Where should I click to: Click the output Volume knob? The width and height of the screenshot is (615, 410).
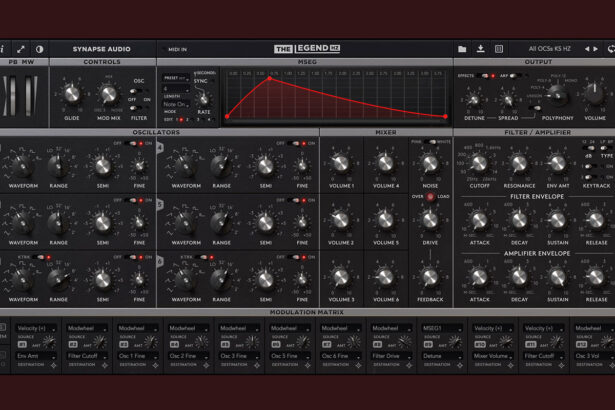tap(595, 94)
